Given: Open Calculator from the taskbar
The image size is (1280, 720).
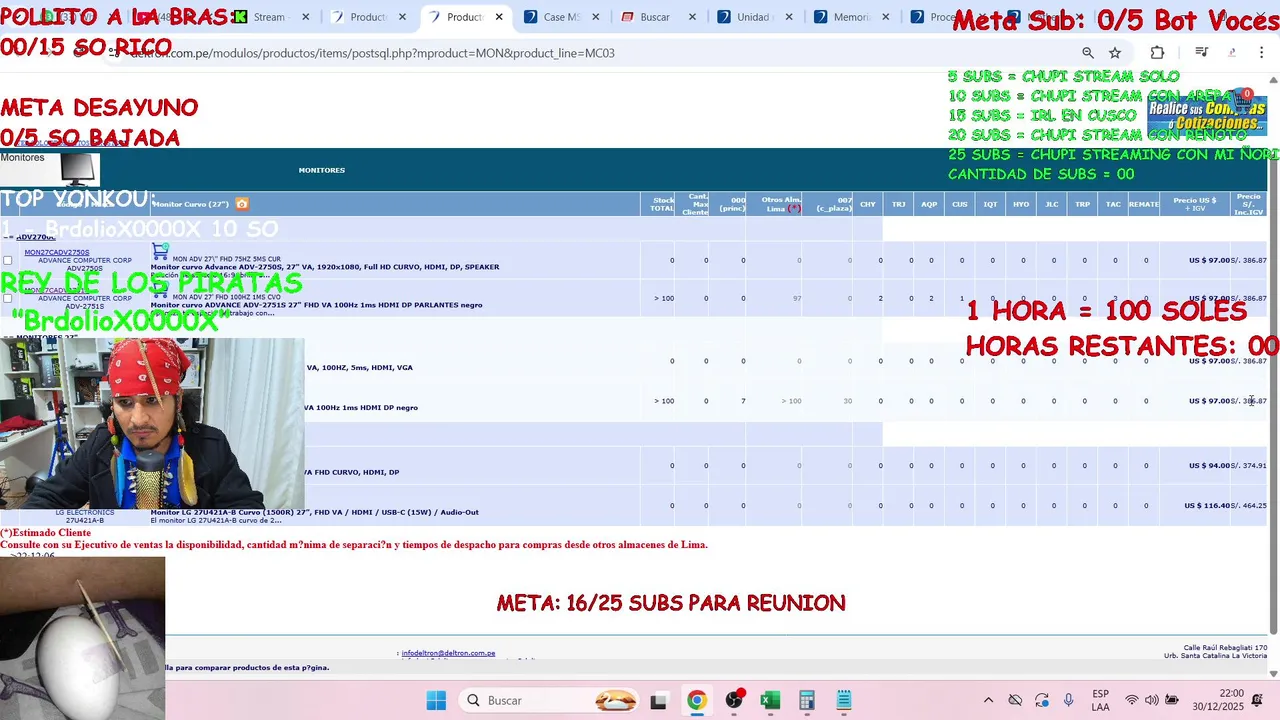Looking at the screenshot, I should (807, 701).
